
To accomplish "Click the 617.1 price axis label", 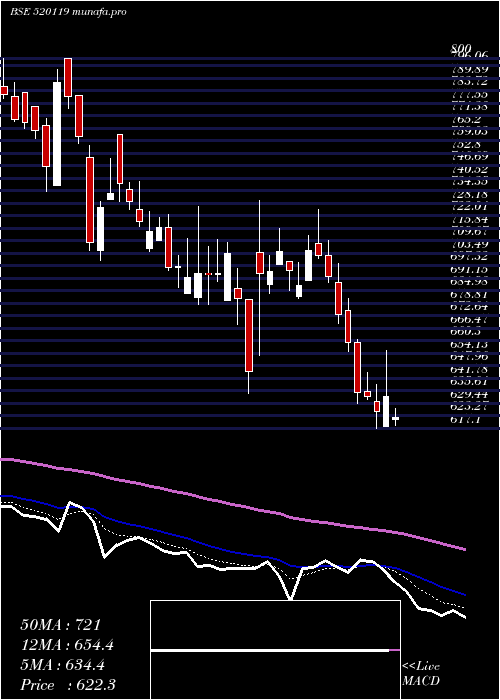I will 468,420.
